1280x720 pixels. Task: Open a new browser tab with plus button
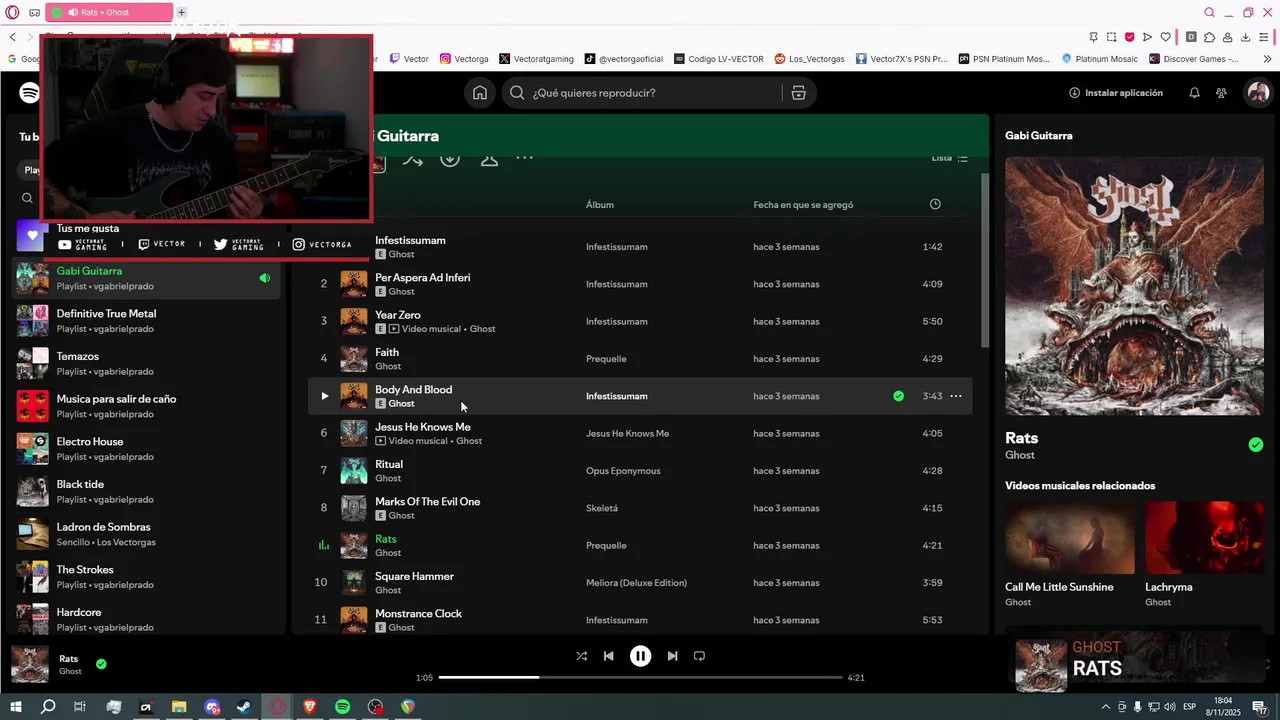click(x=181, y=12)
